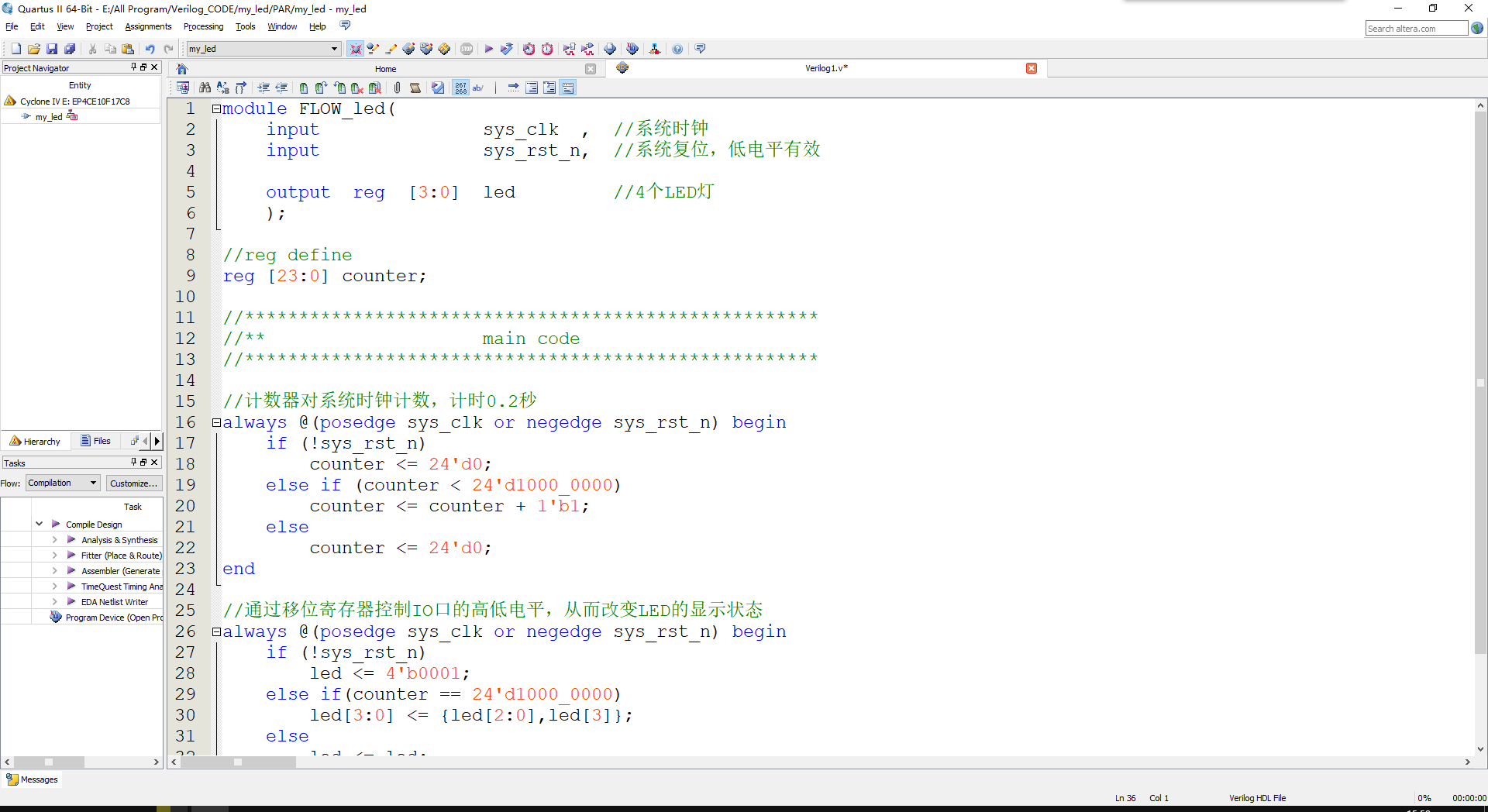Image resolution: width=1488 pixels, height=812 pixels.
Task: Click the Home house icon
Action: tap(182, 68)
